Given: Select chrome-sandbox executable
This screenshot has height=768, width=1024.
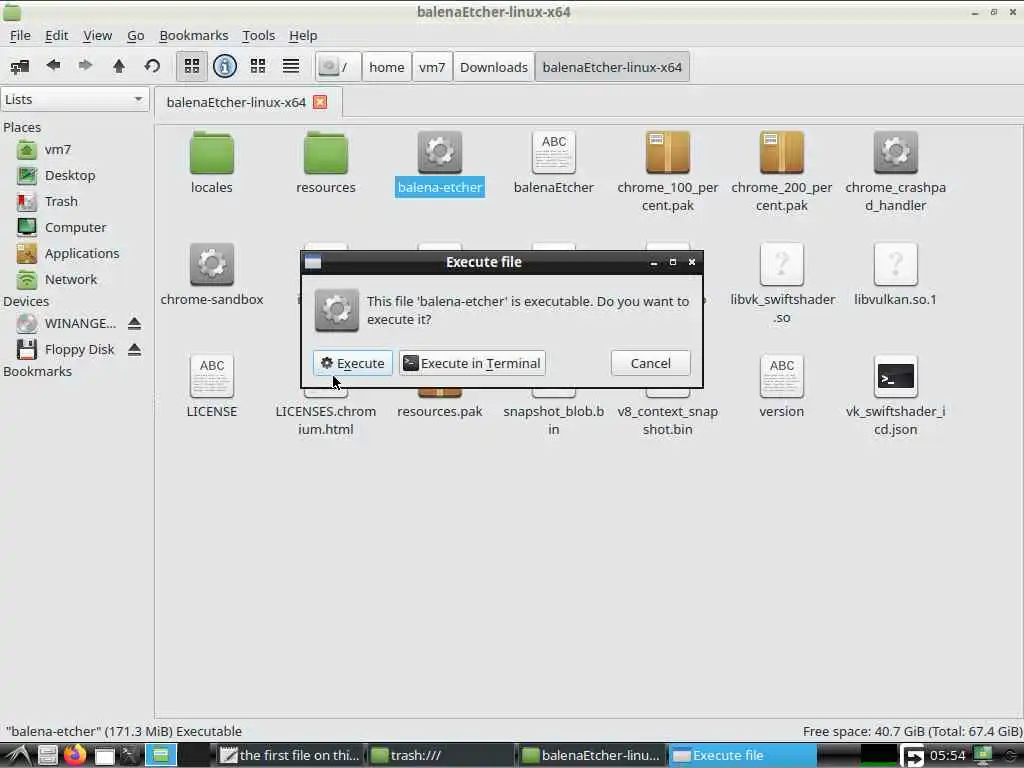Looking at the screenshot, I should 212,274.
